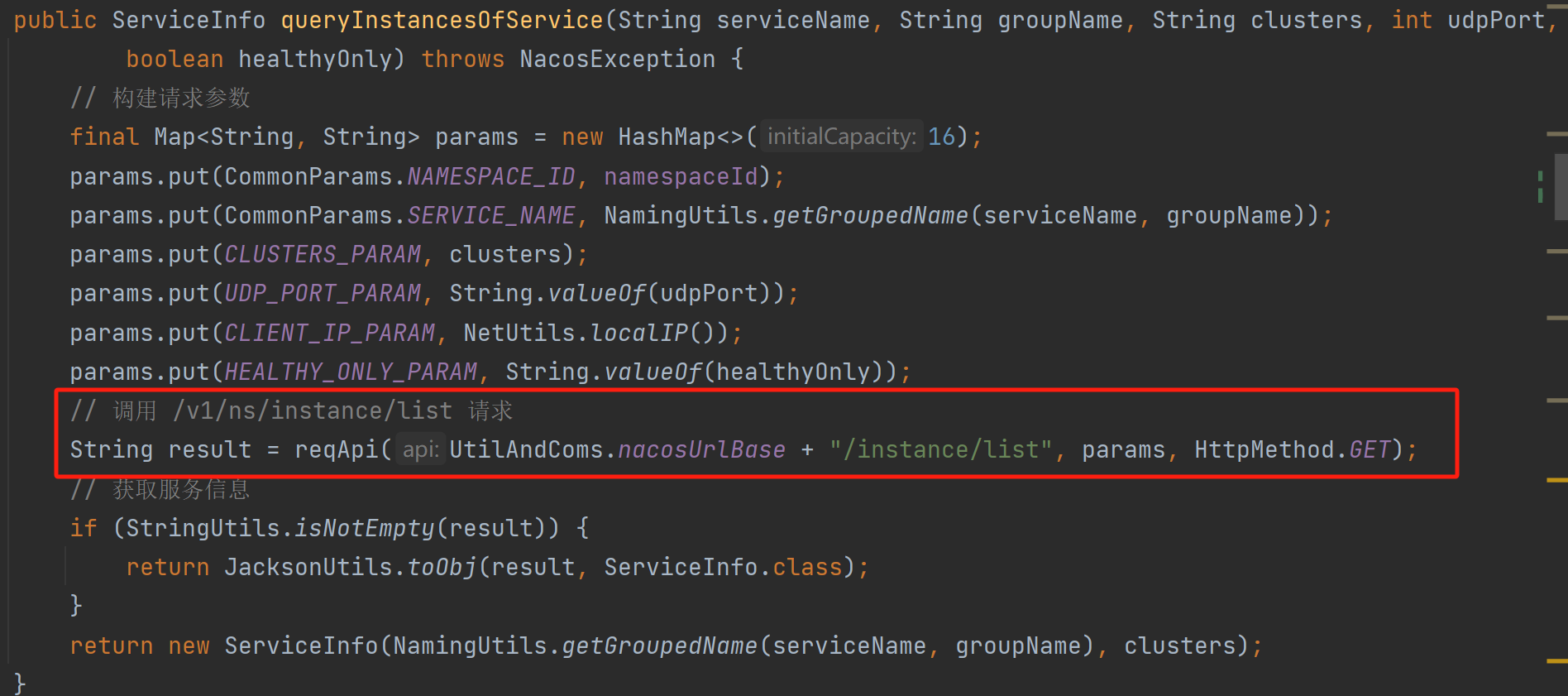Click the HEALTHY_ONLY_PARAM constant
This screenshot has width=1568, height=696.
[x=351, y=372]
